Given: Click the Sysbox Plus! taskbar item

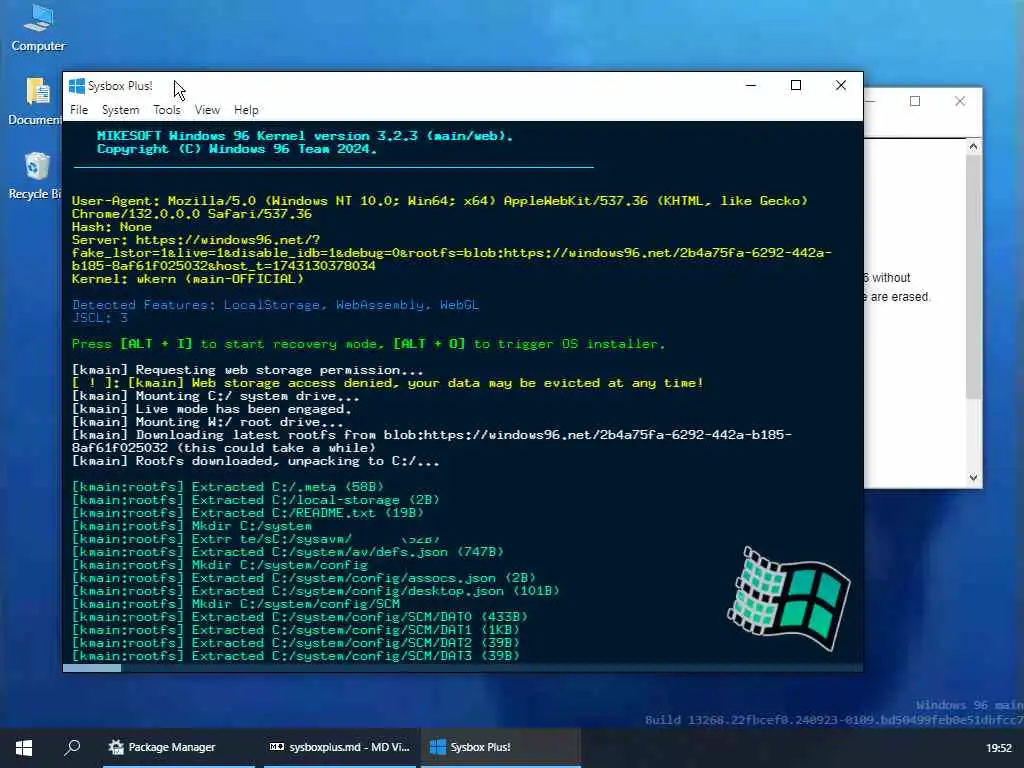Looking at the screenshot, I should [500, 747].
